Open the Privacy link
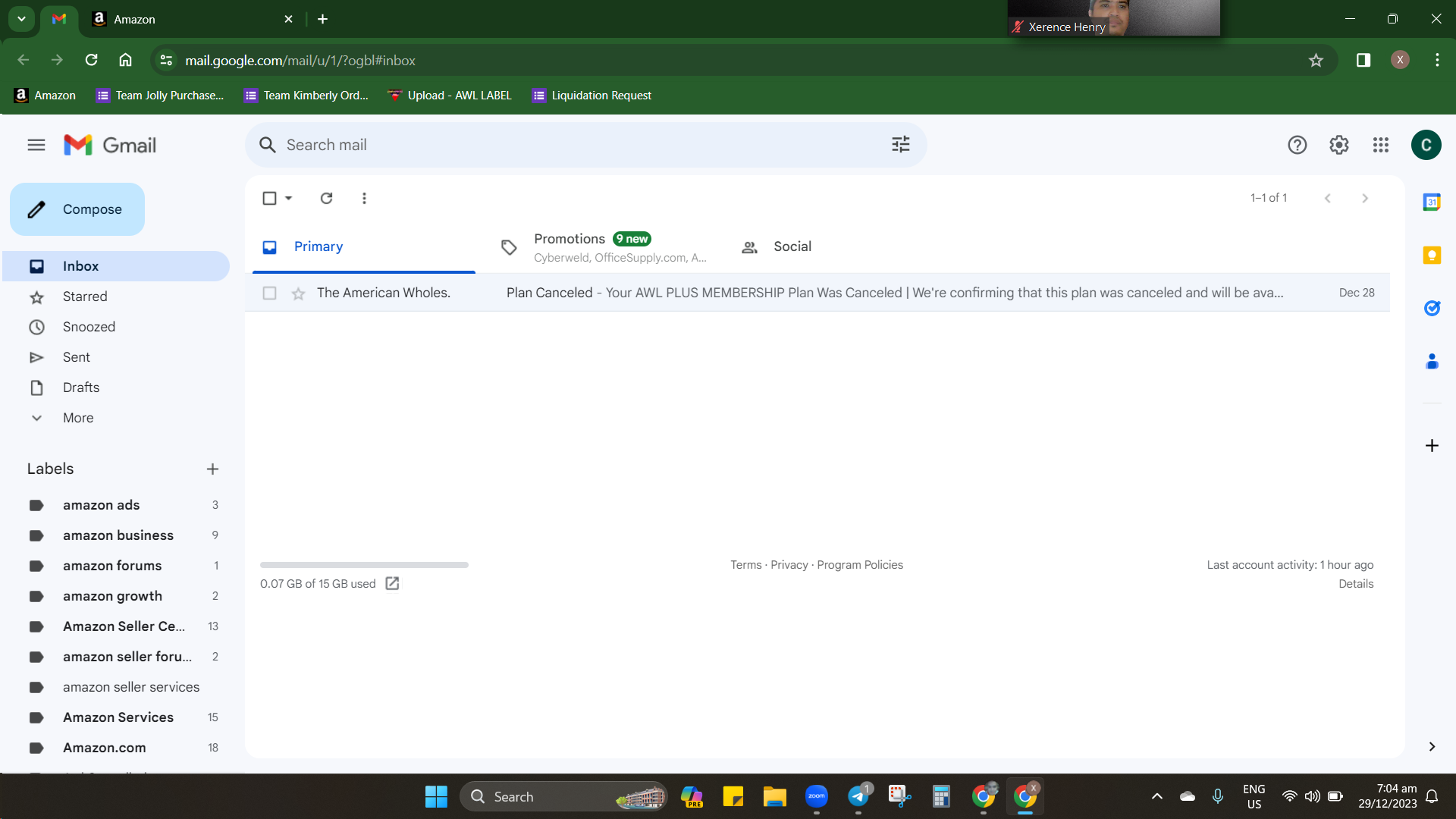1456x819 pixels. pos(789,565)
